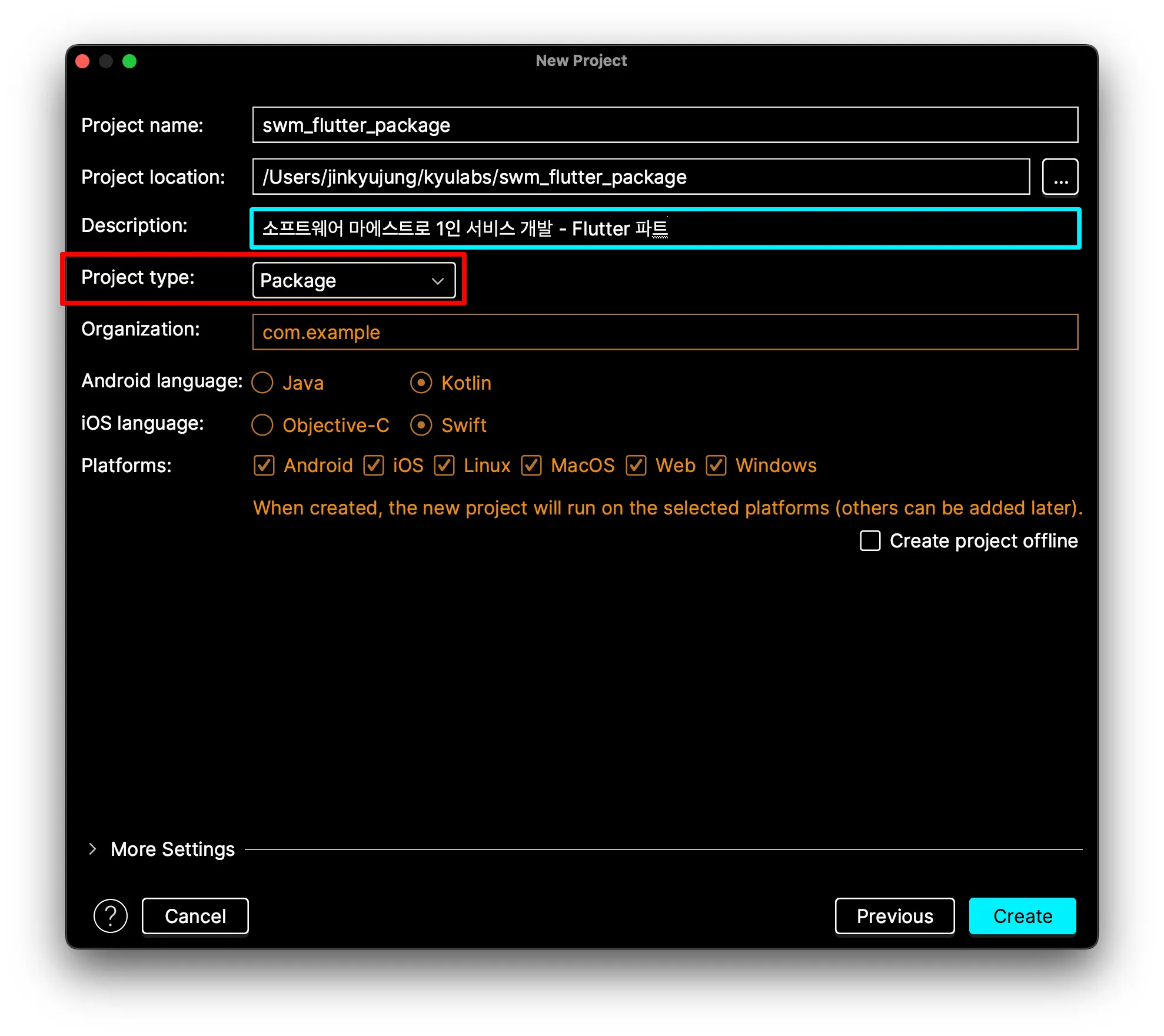Toggle the MacOS platform checkbox
The width and height of the screenshot is (1164, 1036).
(x=531, y=465)
